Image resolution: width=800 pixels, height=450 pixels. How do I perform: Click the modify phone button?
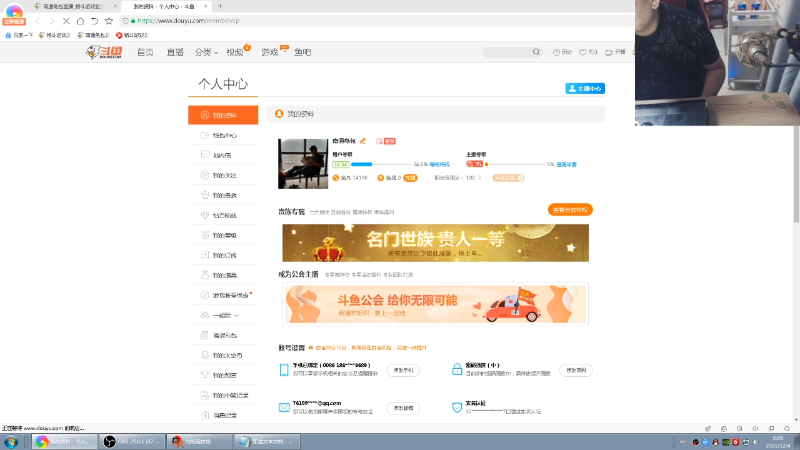coord(403,370)
